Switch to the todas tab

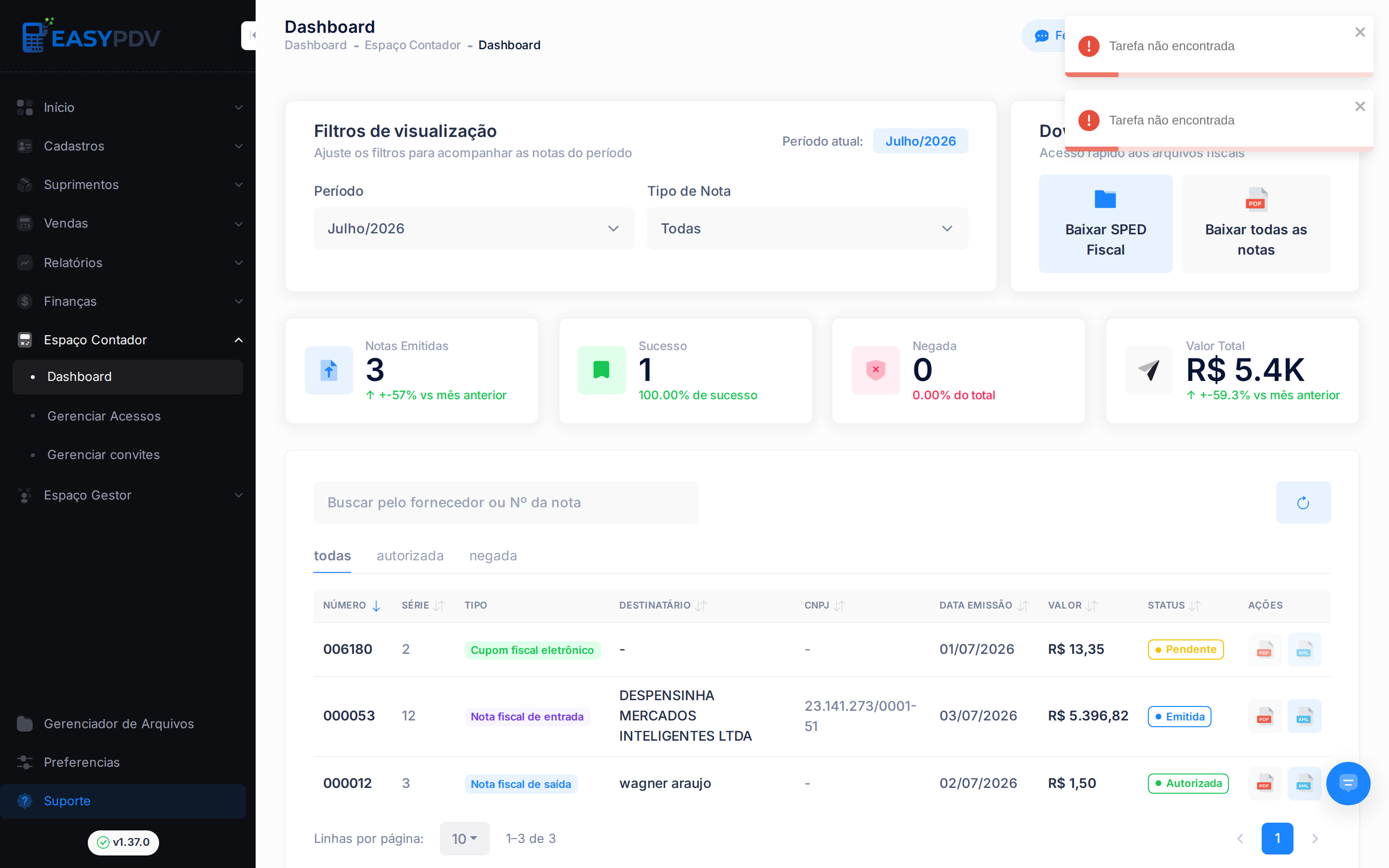pyautogui.click(x=332, y=556)
